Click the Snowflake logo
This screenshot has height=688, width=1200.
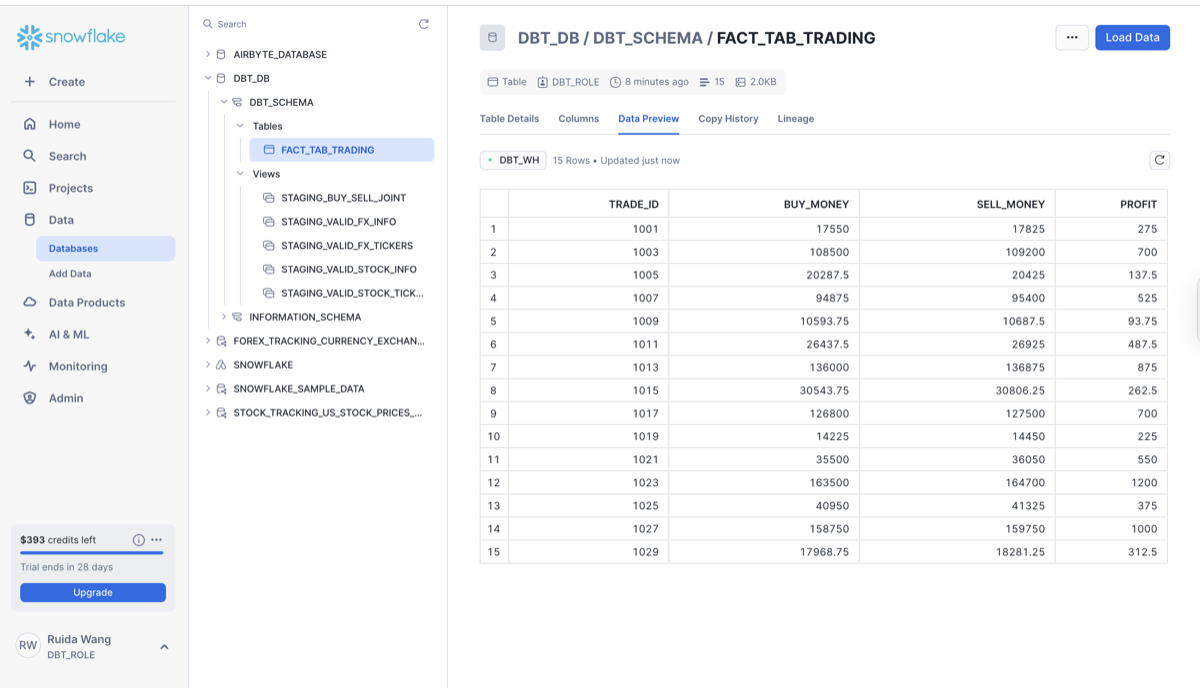71,38
